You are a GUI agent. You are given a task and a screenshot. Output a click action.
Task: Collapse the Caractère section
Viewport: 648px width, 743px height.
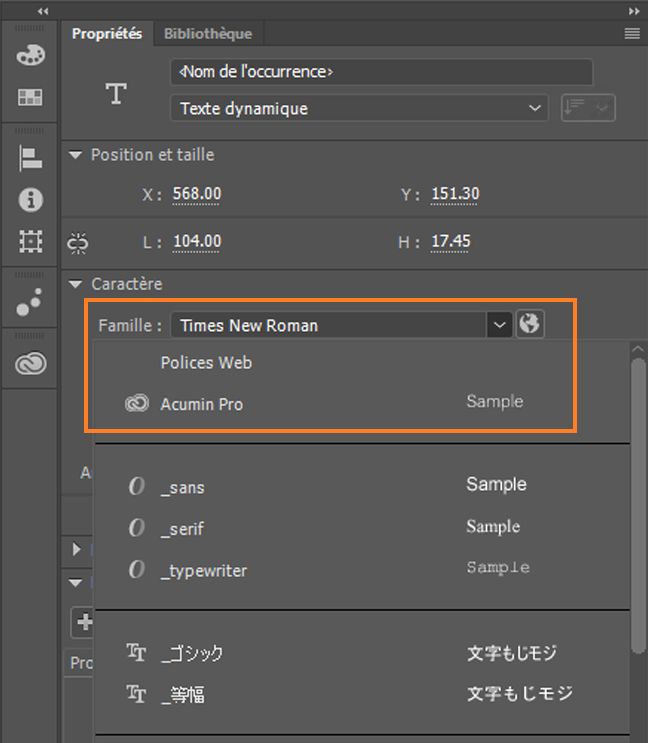tap(75, 284)
